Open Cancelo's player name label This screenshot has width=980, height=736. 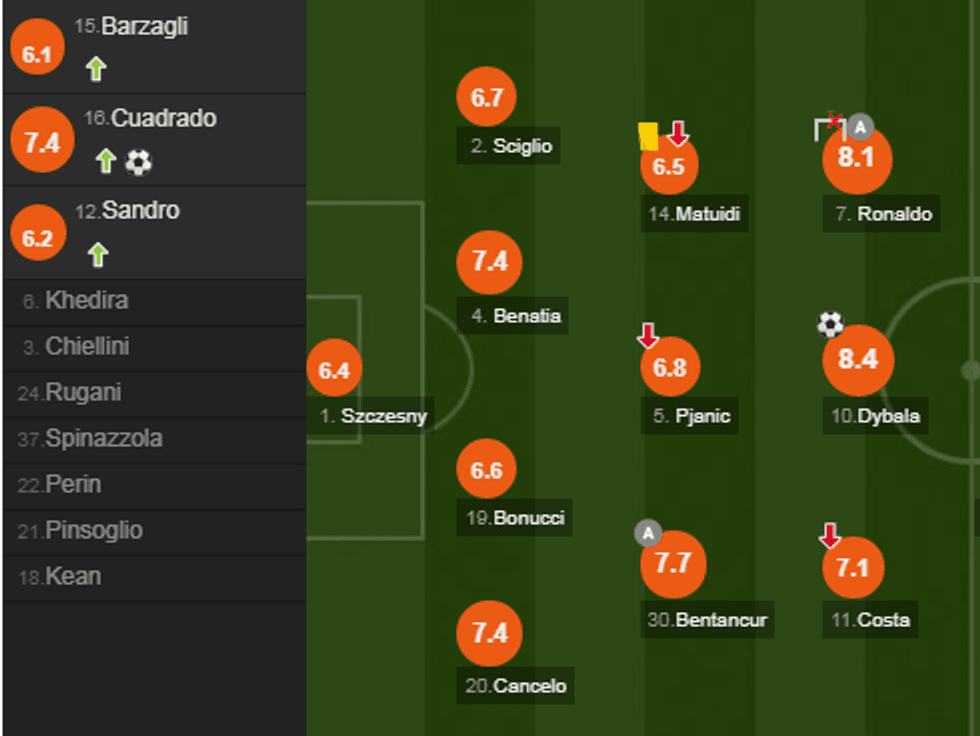[516, 686]
